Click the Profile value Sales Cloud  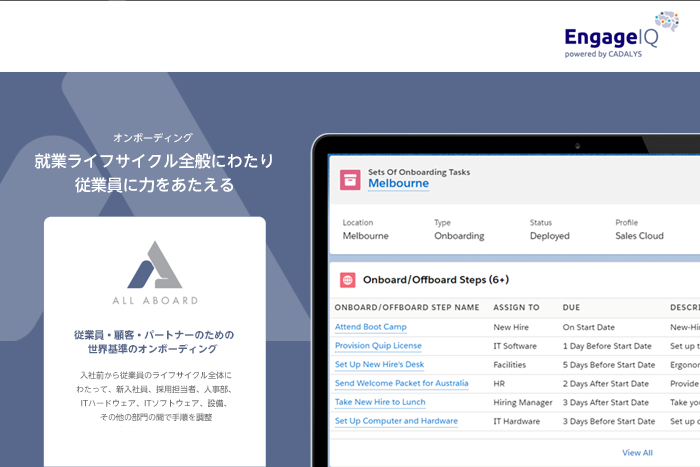point(639,236)
